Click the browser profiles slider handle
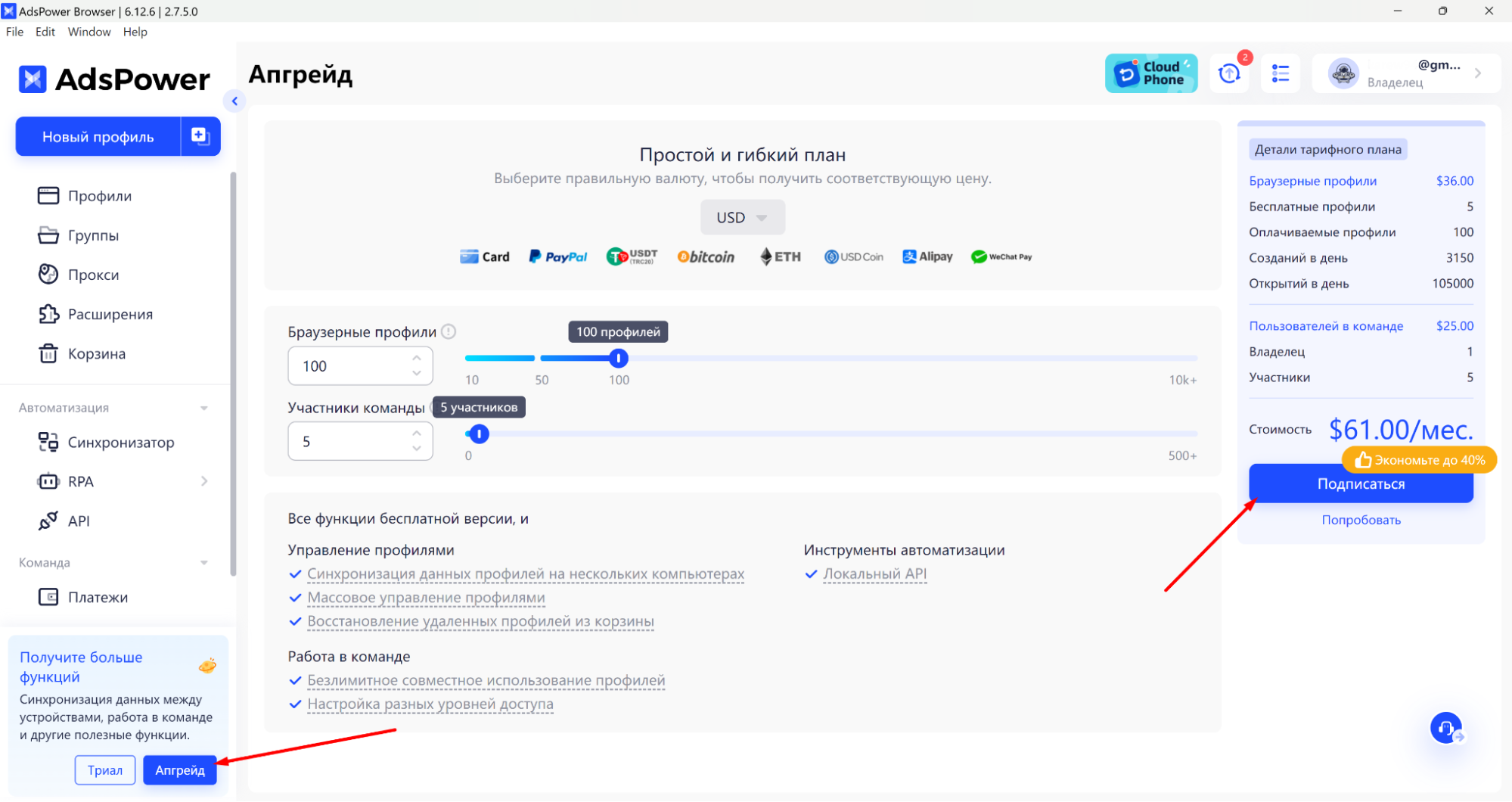The image size is (1512, 802). (x=618, y=358)
